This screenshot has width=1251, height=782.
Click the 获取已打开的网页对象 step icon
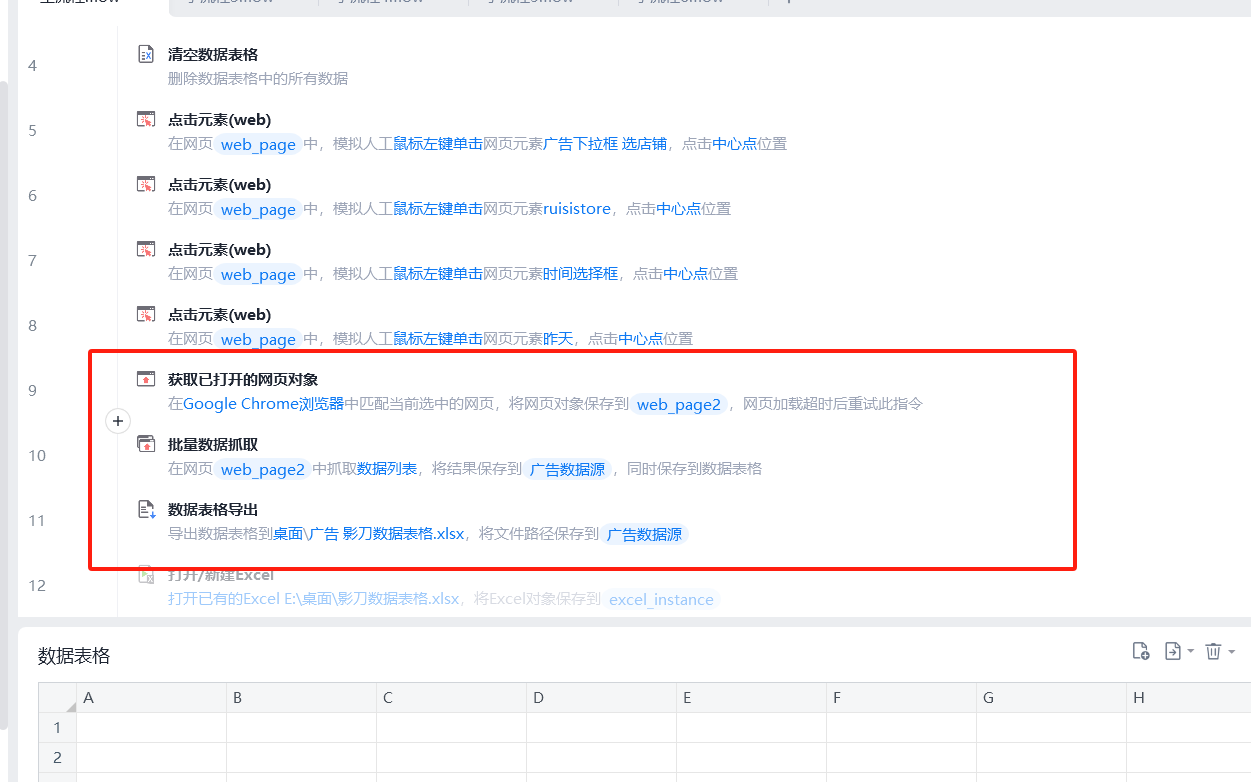coord(146,379)
